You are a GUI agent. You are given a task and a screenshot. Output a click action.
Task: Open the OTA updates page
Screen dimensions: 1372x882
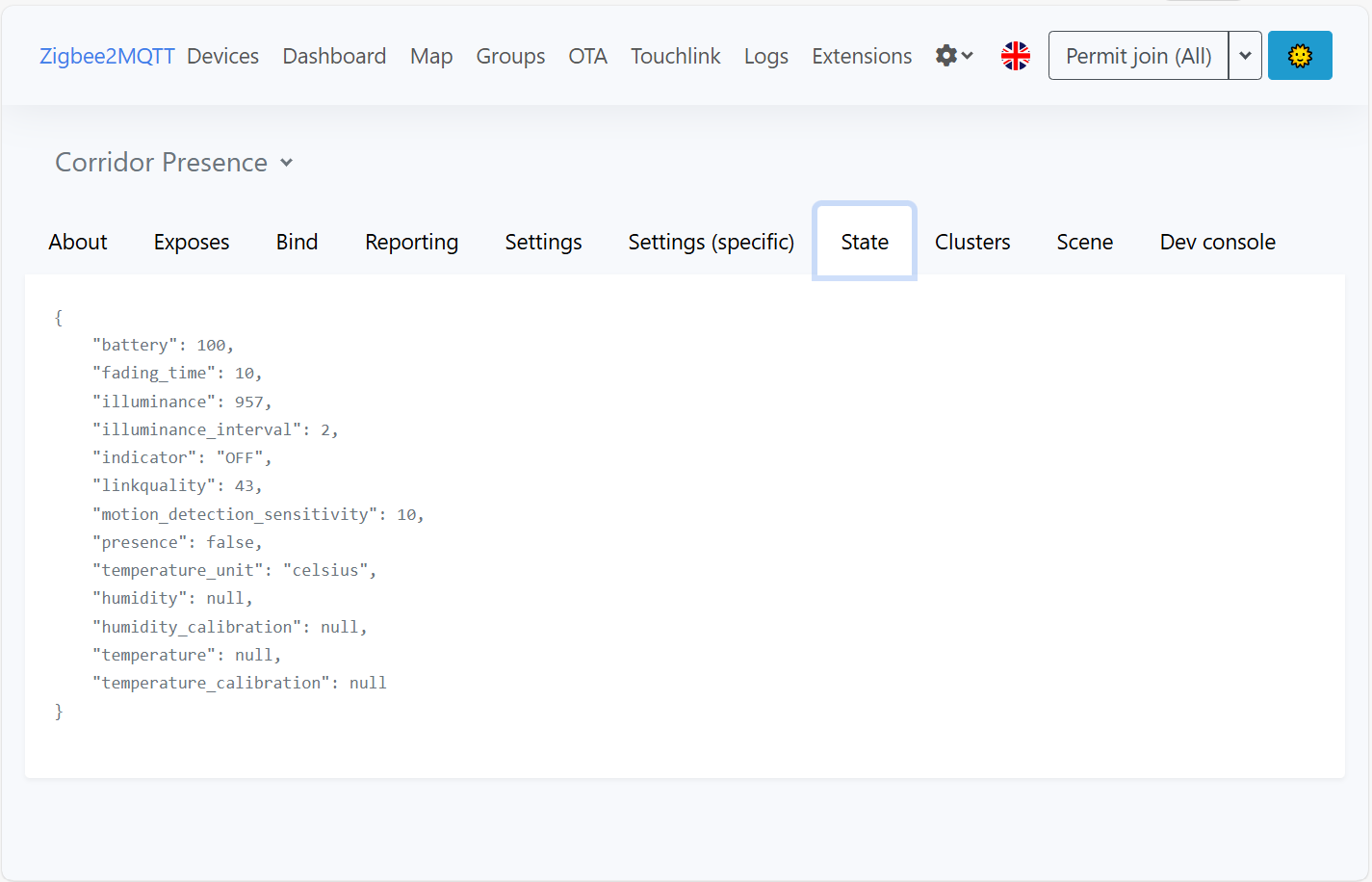coord(587,56)
